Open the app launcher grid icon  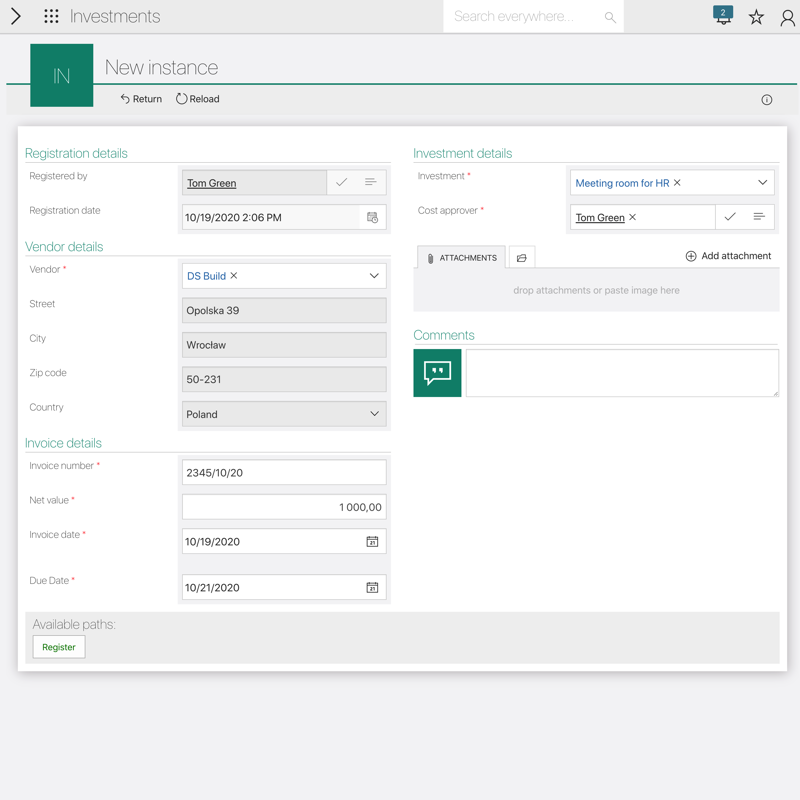(x=51, y=17)
